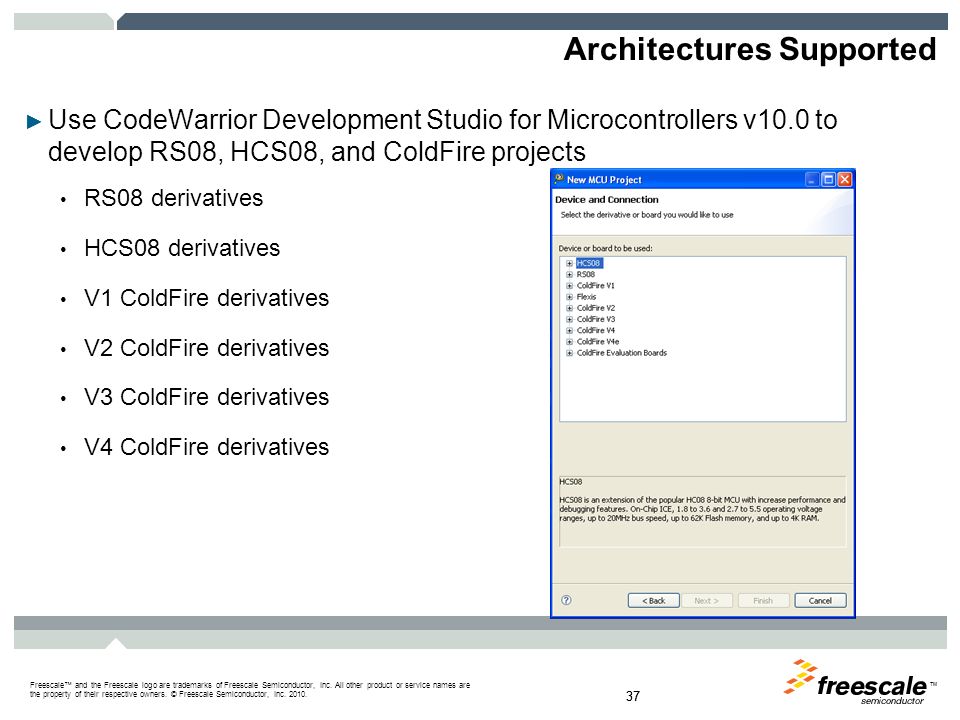This screenshot has height=720, width=960.
Task: Expand the Flexis tree node
Action: [569, 297]
